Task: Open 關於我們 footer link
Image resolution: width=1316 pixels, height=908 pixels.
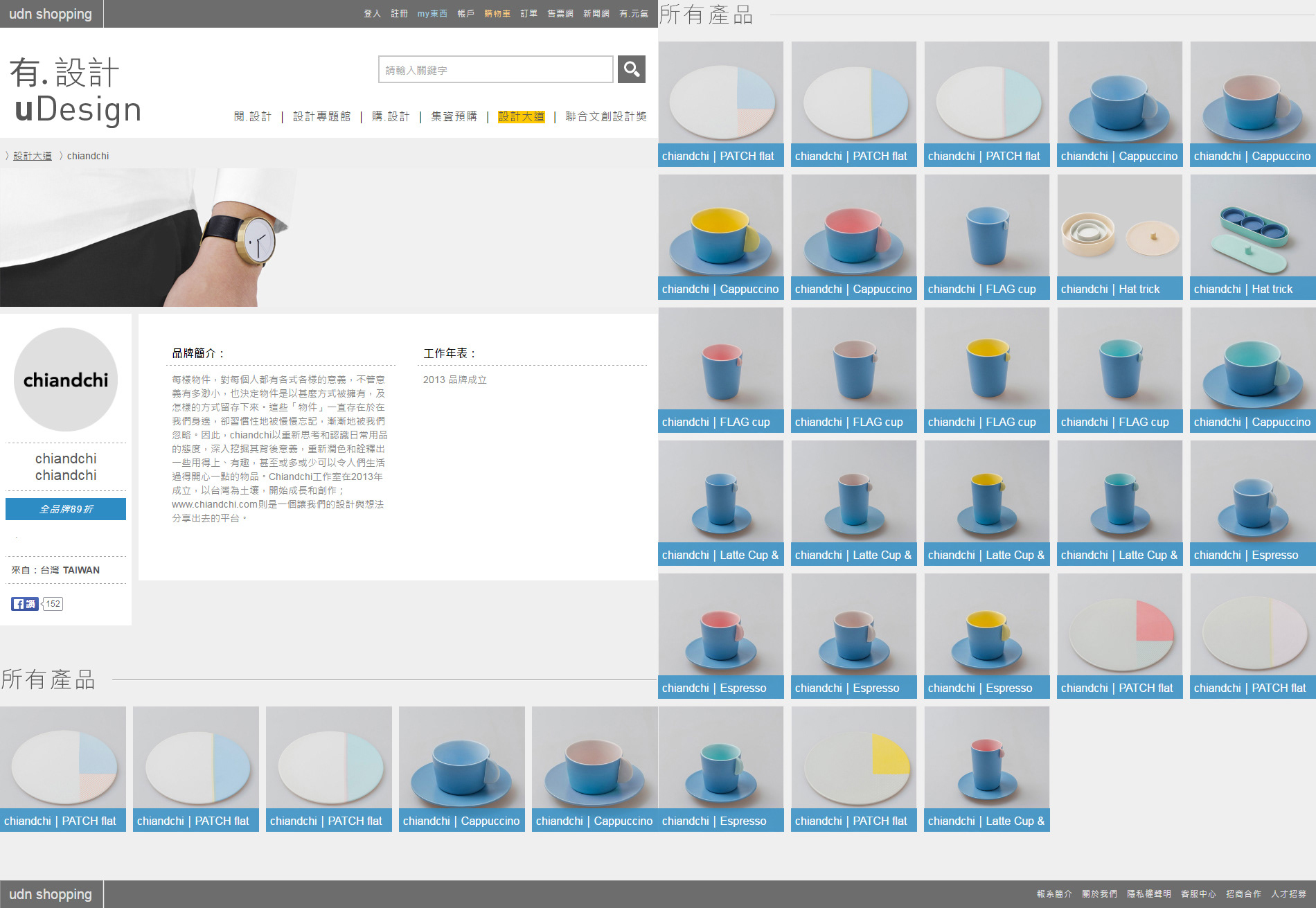Action: tap(1099, 894)
